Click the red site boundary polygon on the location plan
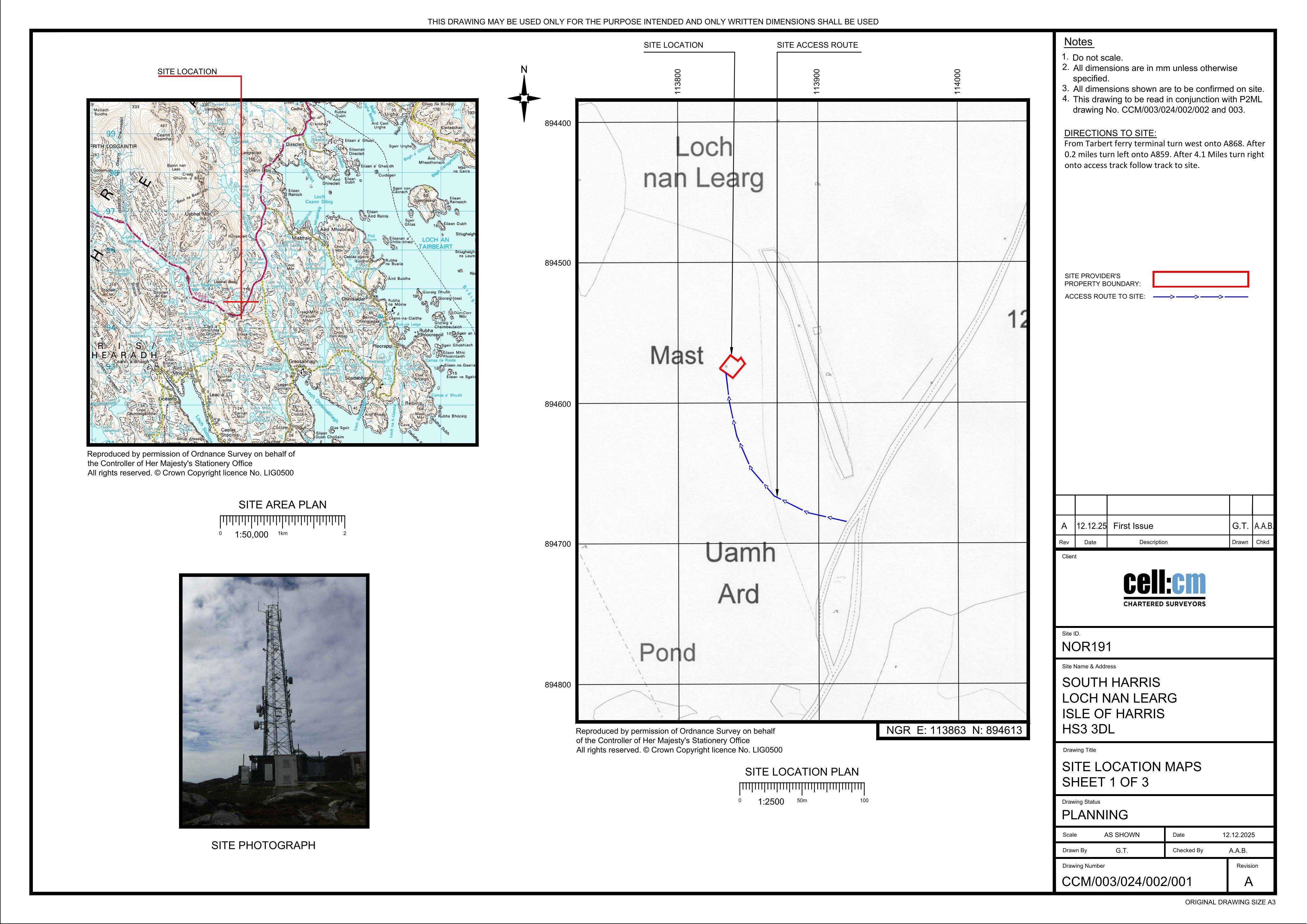This screenshot has width=1307, height=924. (x=733, y=366)
